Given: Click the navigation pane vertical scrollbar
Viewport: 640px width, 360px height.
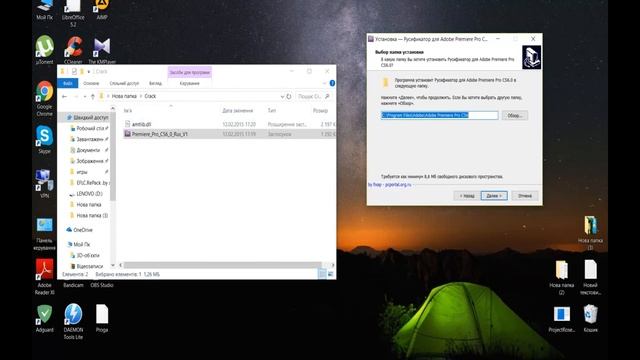Looking at the screenshot, I should 113,155.
